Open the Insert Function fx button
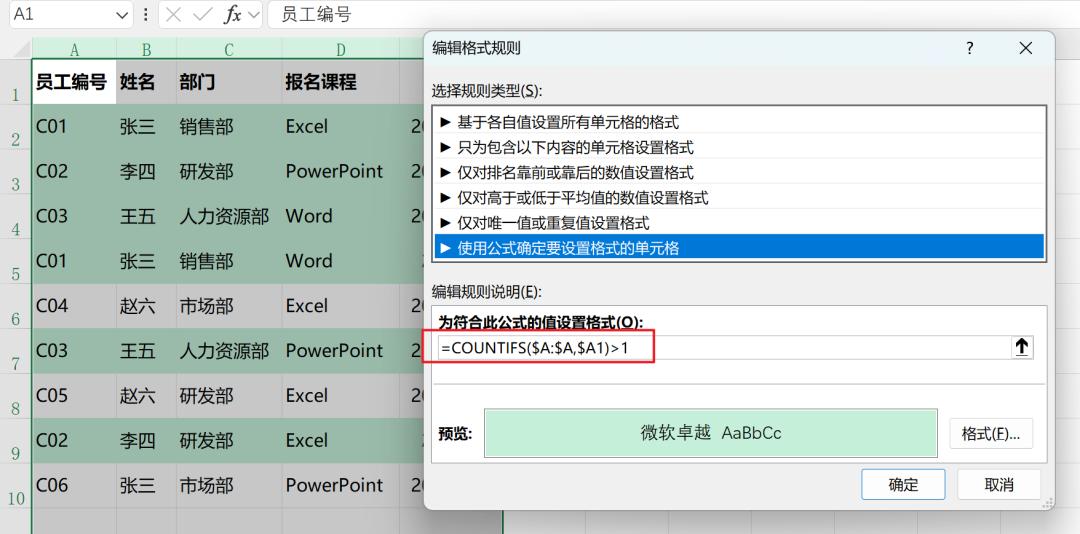1080x534 pixels. click(232, 14)
